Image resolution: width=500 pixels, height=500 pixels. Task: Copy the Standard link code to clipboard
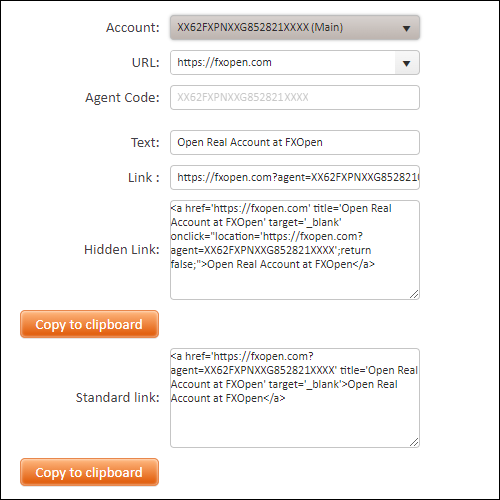click(89, 472)
